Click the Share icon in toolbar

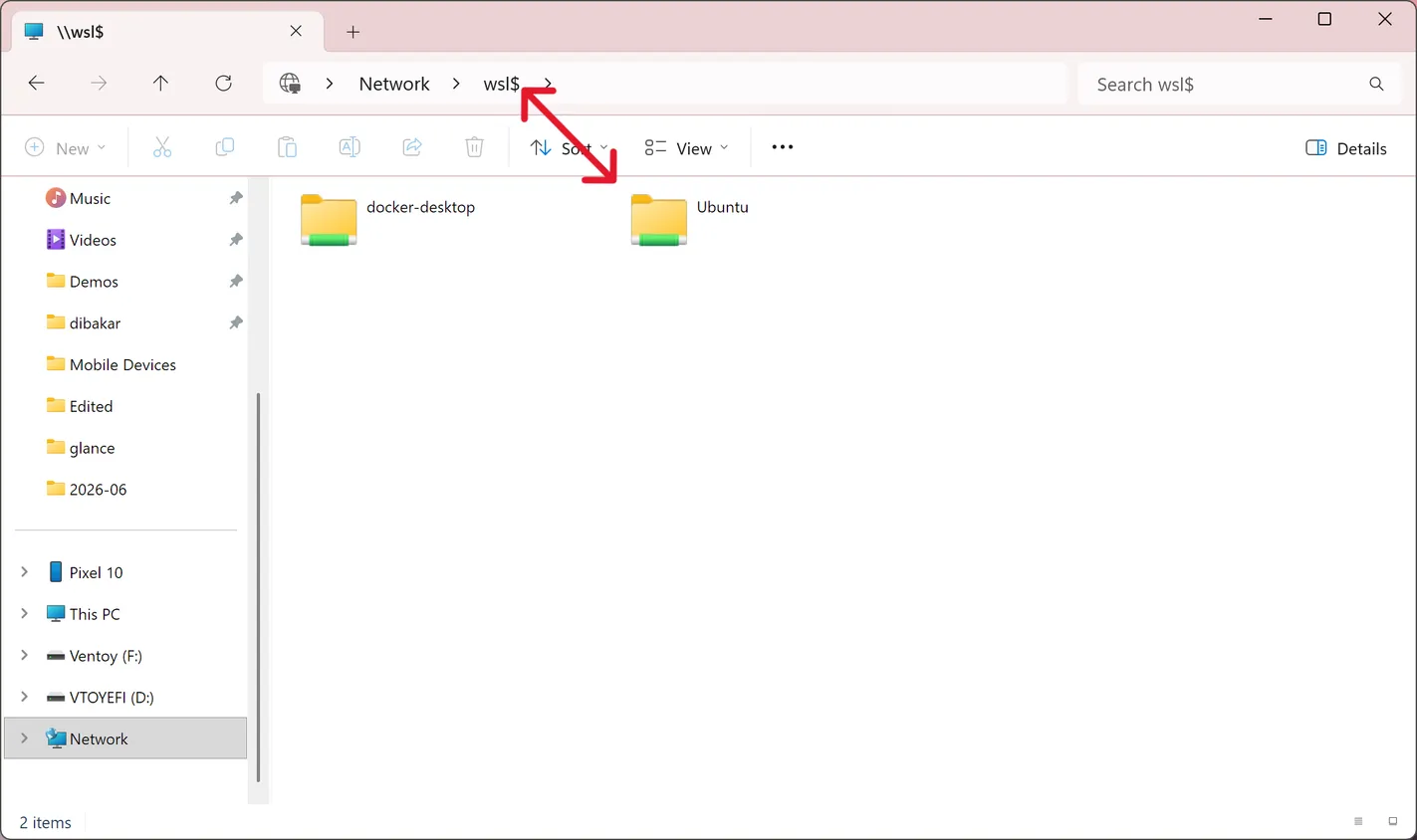(x=411, y=147)
